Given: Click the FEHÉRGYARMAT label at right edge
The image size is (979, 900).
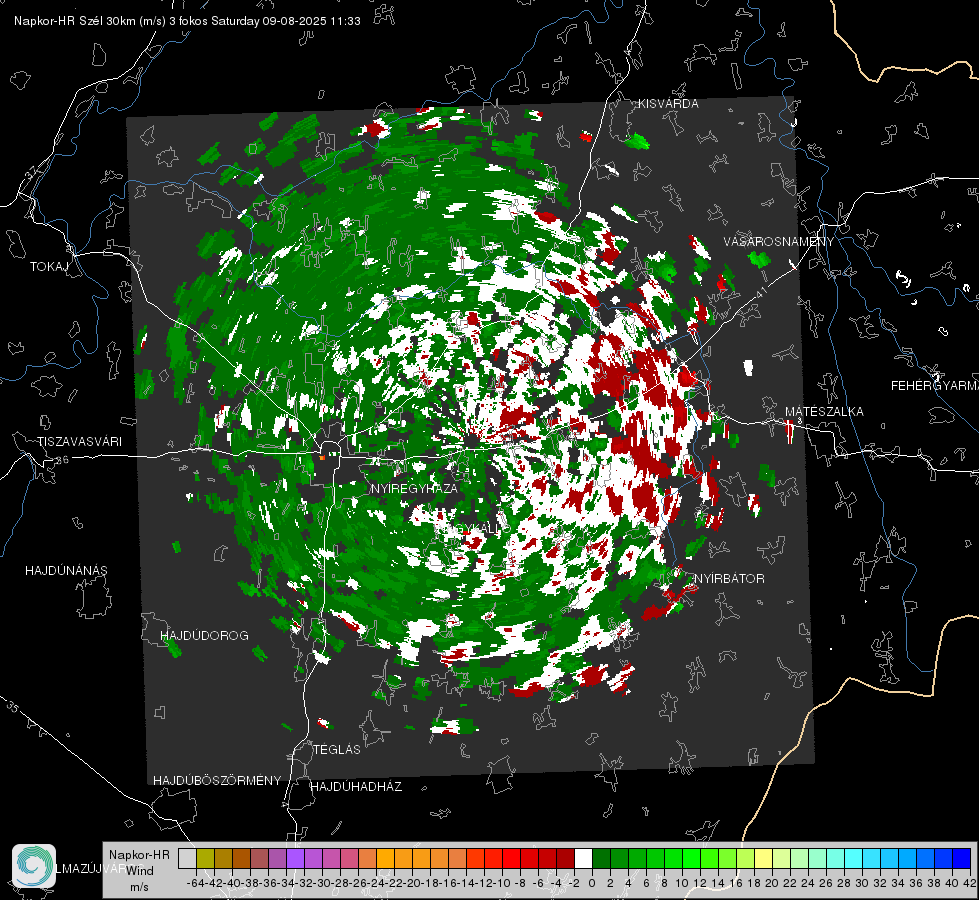Looking at the screenshot, I should tap(935, 386).
